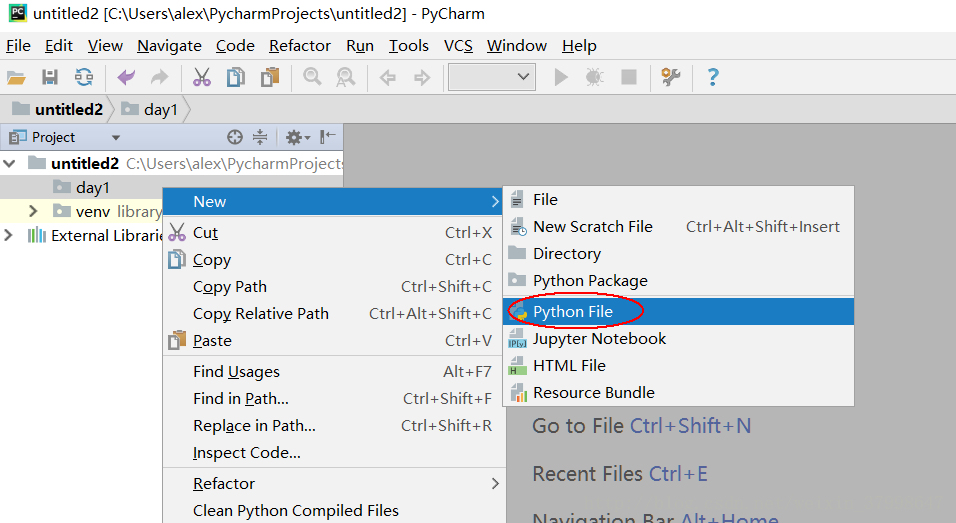Choose Copy Path from context menu
Viewport: 956px width, 523px height.
pyautogui.click(x=333, y=286)
